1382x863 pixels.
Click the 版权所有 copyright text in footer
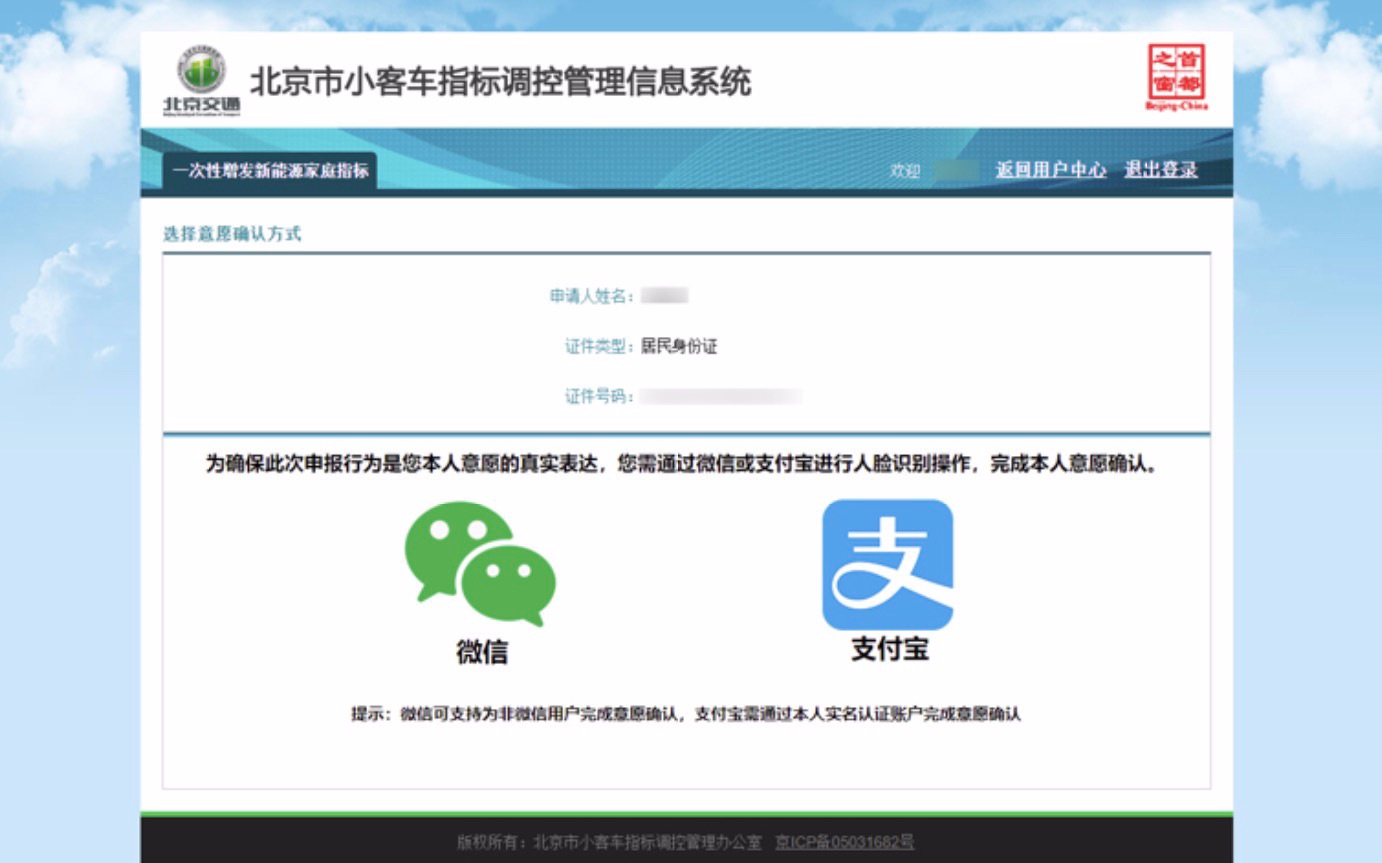(609, 842)
